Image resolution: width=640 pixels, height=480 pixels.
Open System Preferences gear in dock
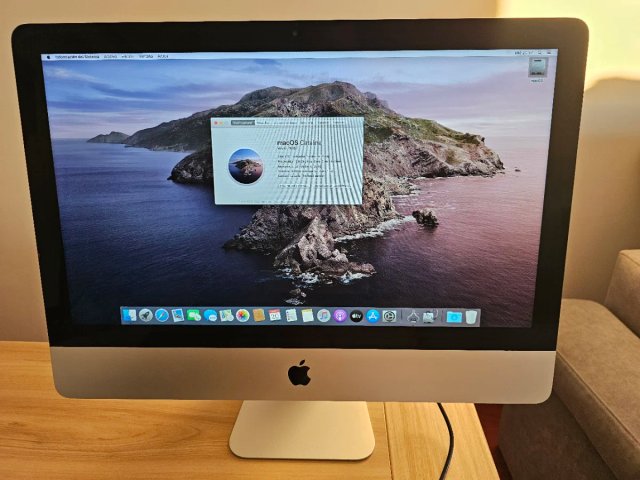(389, 316)
